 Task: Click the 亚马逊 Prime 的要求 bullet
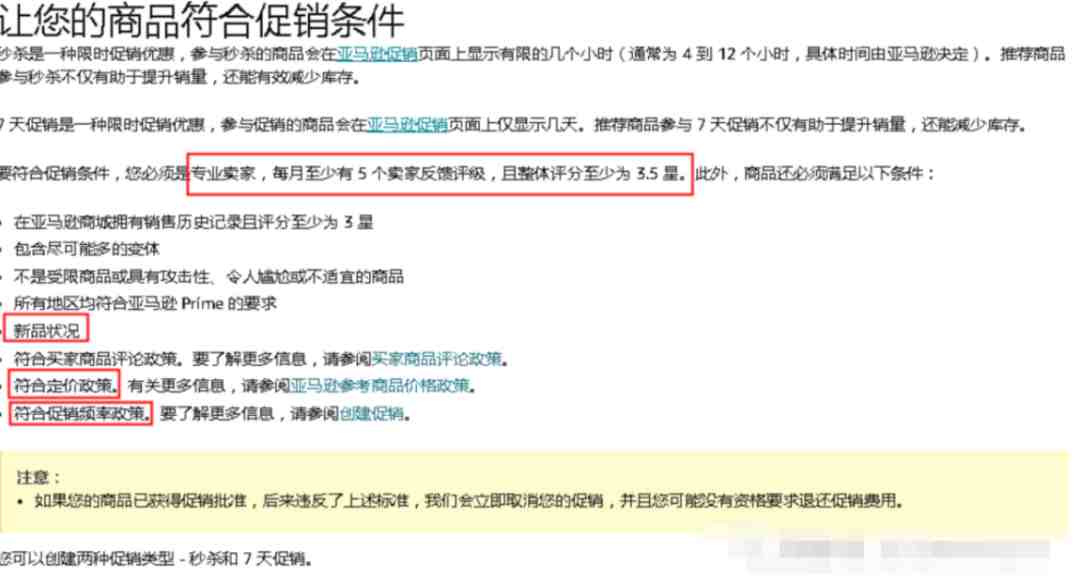pyautogui.click(x=145, y=304)
